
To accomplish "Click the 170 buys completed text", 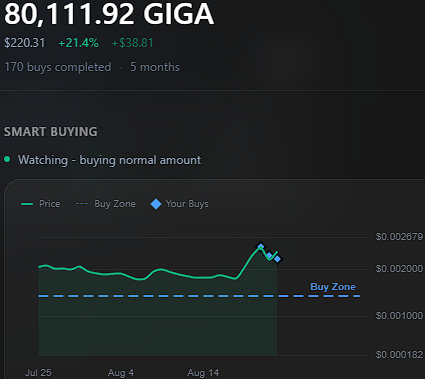I will click(58, 67).
